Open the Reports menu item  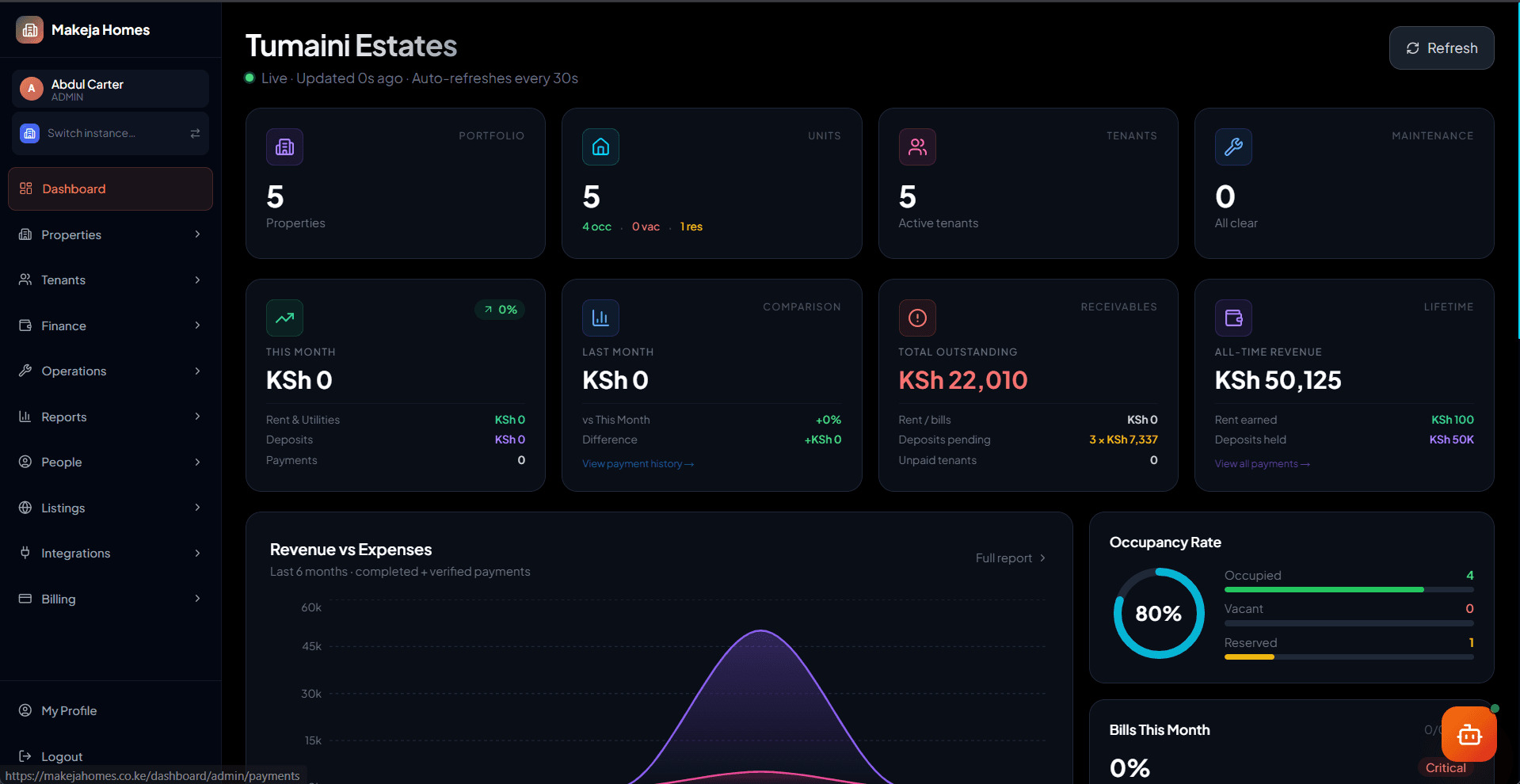pyautogui.click(x=110, y=417)
